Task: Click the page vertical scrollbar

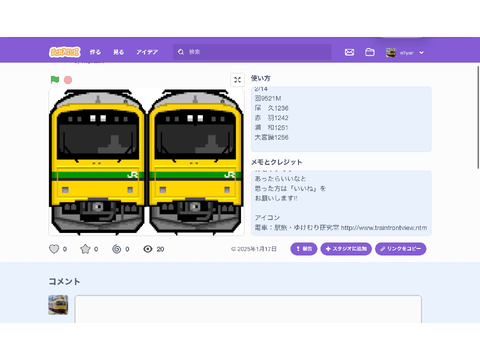Action: (478, 117)
